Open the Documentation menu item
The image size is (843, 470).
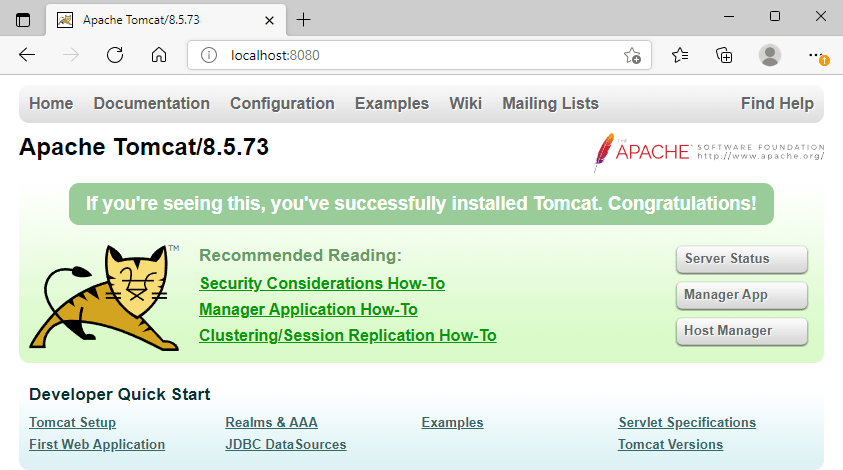coord(151,103)
